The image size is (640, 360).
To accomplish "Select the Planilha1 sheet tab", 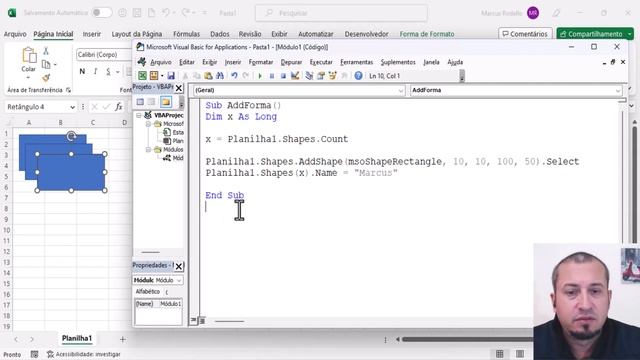I will pyautogui.click(x=77, y=338).
